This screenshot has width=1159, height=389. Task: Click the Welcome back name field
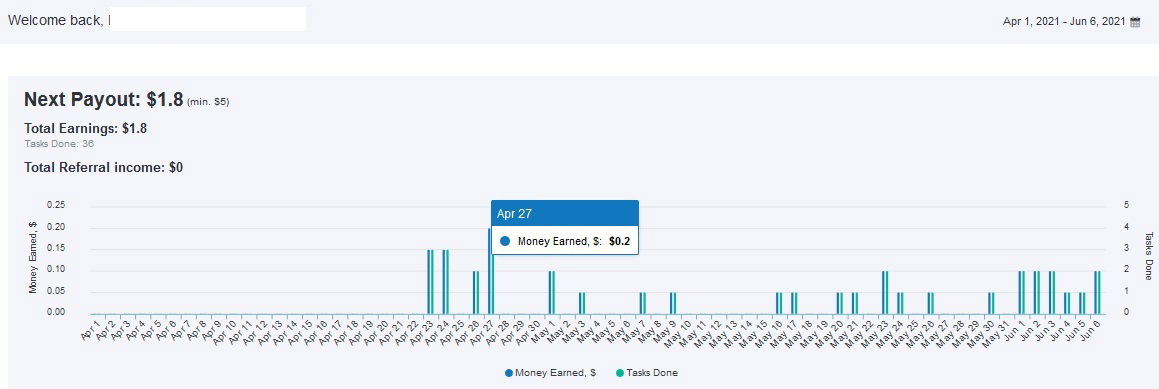click(207, 19)
